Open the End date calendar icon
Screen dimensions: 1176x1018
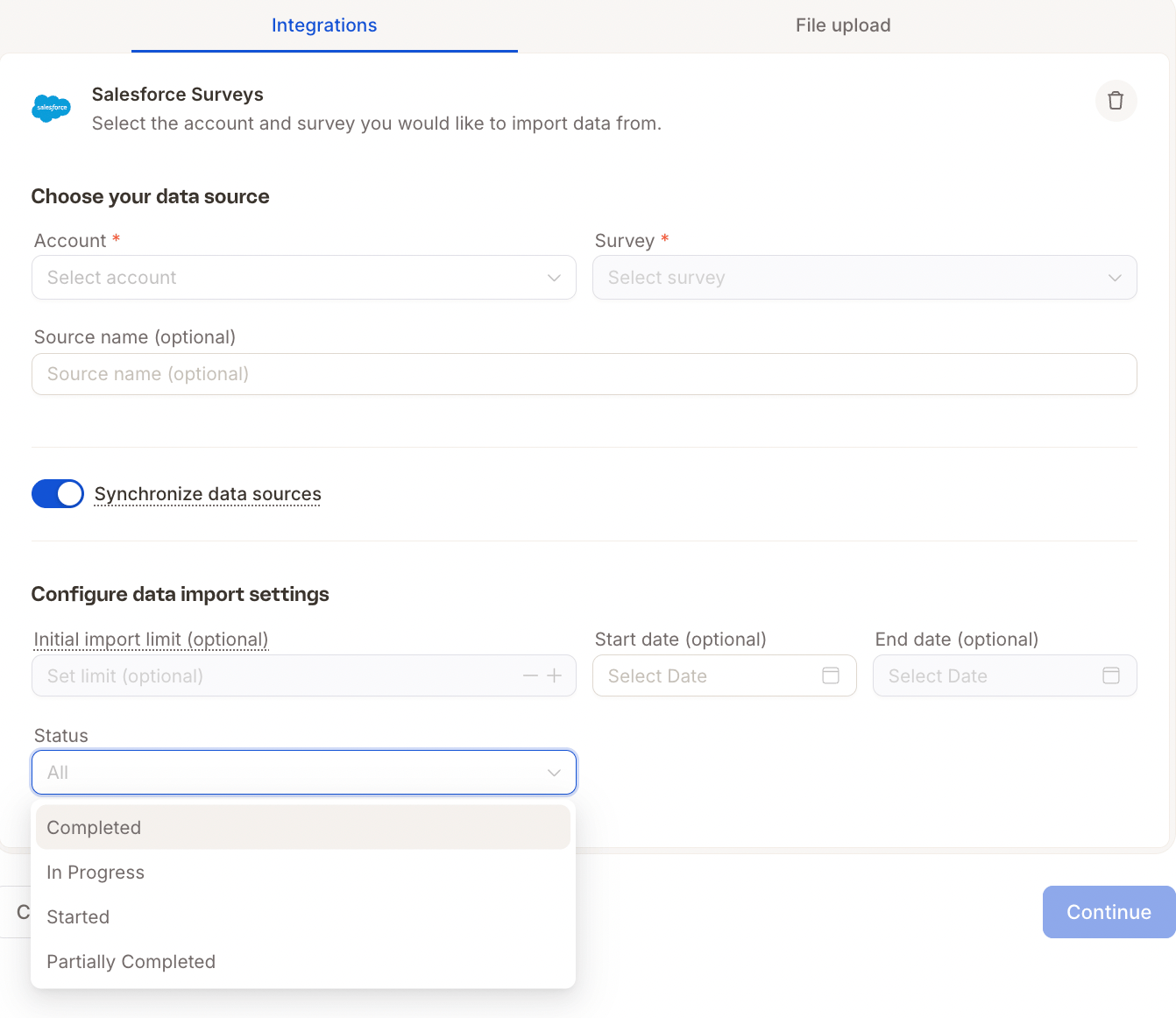coord(1111,675)
